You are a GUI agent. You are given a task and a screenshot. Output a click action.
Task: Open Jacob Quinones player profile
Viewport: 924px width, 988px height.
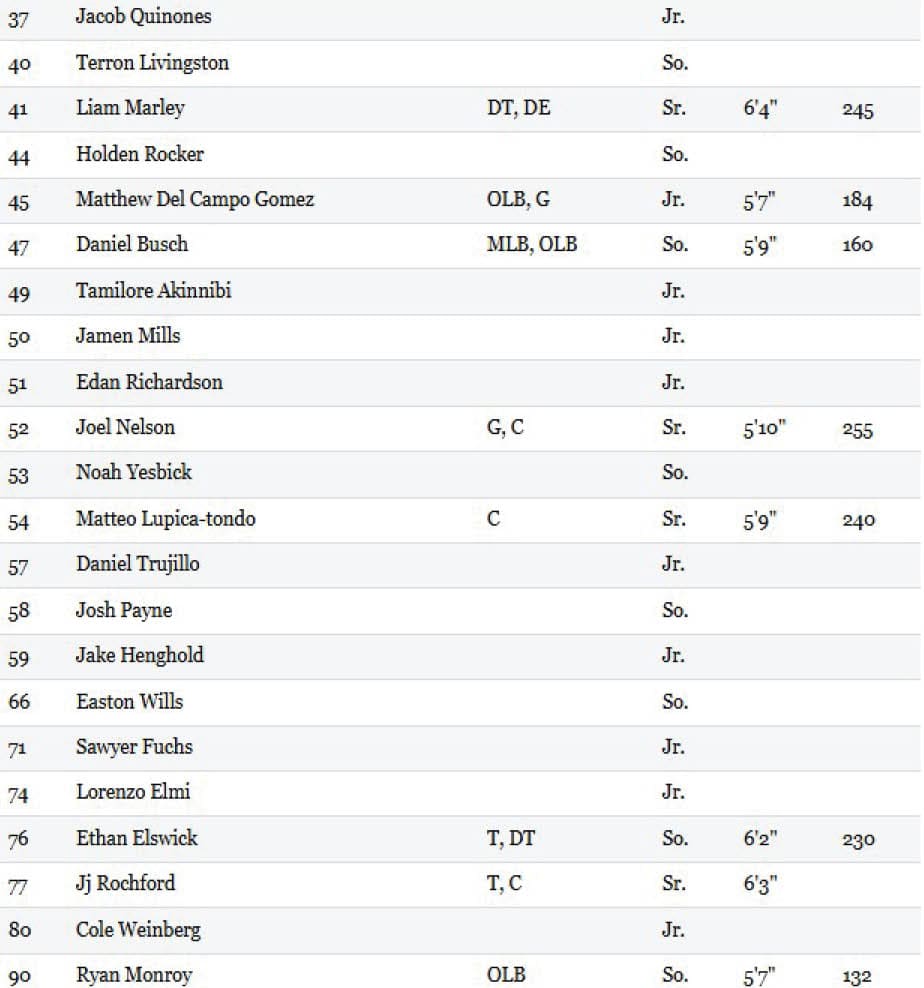pyautogui.click(x=143, y=17)
